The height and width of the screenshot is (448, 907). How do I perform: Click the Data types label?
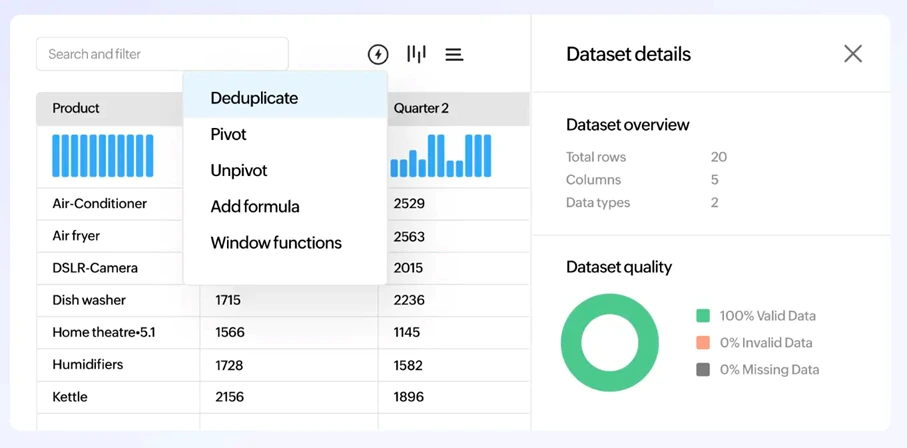click(x=598, y=203)
